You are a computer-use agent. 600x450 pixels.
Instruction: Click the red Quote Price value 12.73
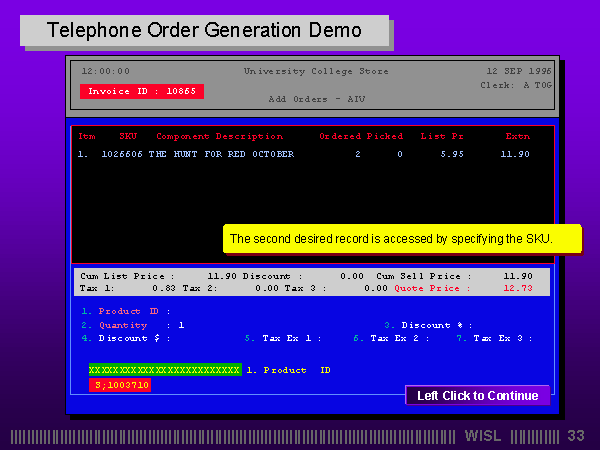[517, 288]
